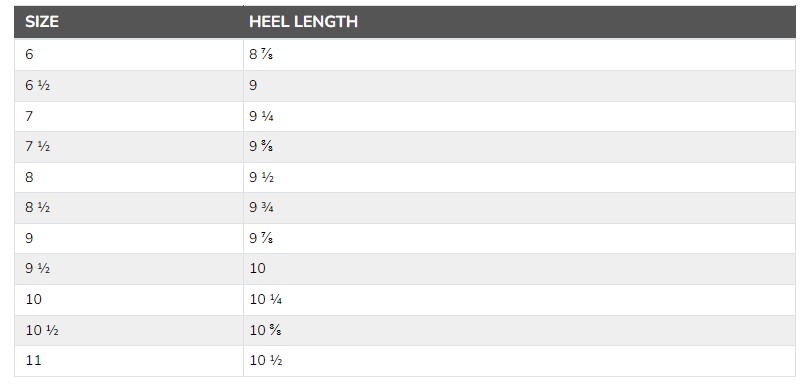Click heel length 10 ¼ value
The width and height of the screenshot is (804, 388).
266,299
